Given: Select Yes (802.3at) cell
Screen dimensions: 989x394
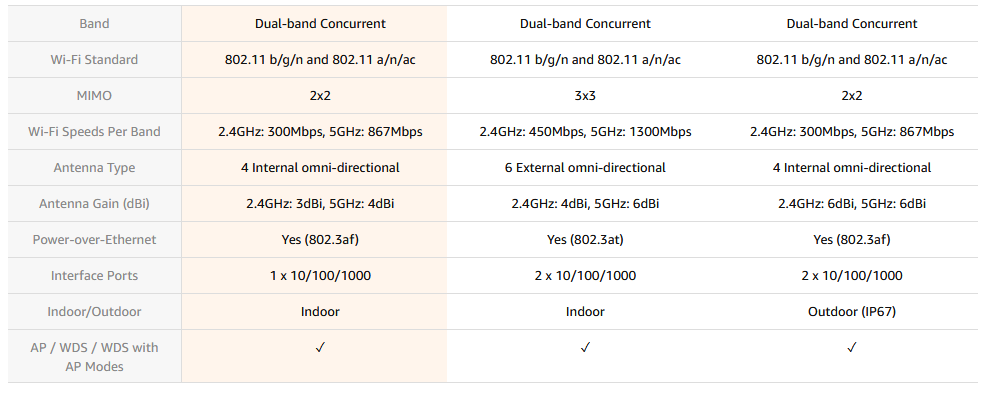Looking at the screenshot, I should (x=585, y=240).
